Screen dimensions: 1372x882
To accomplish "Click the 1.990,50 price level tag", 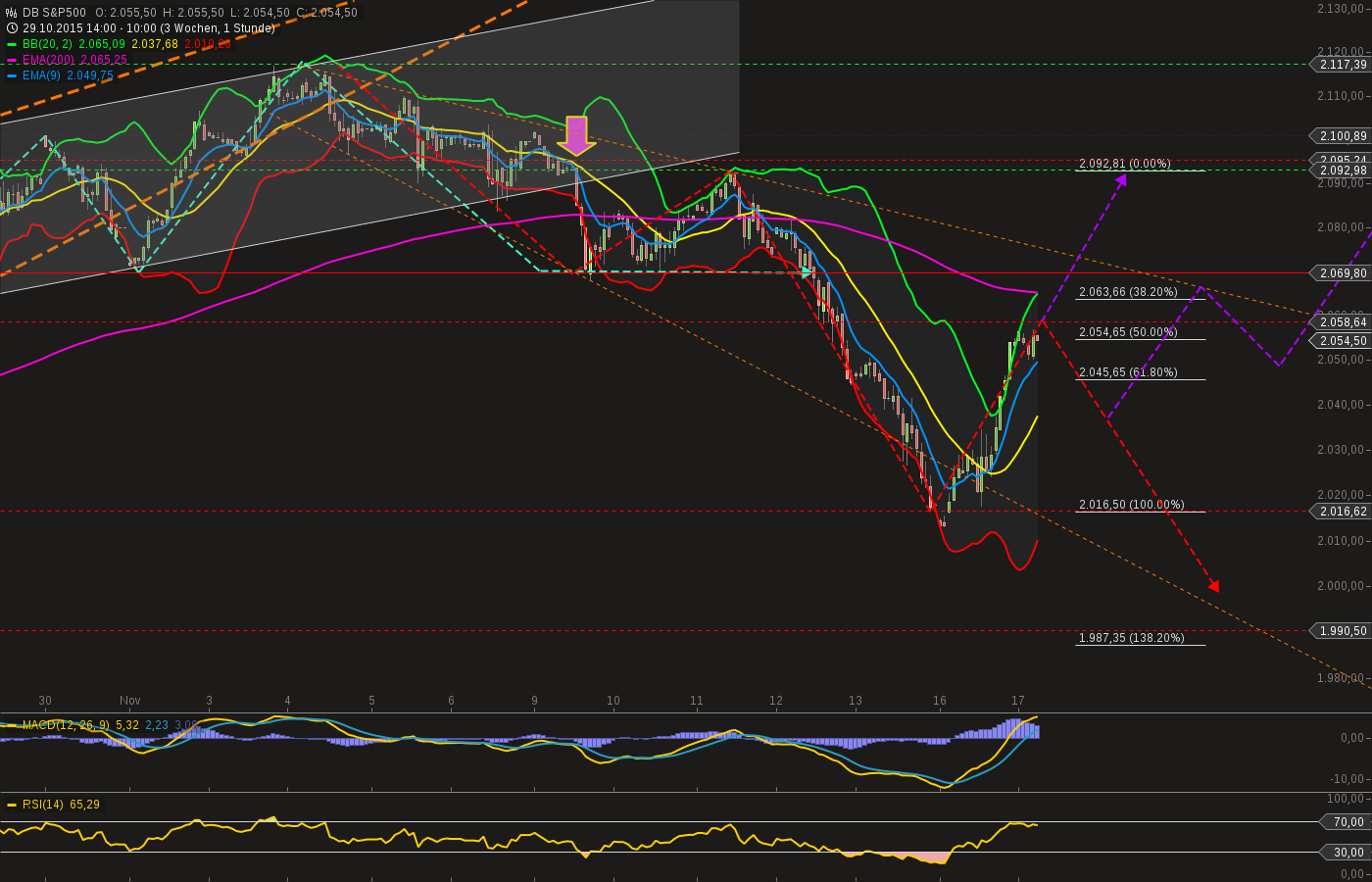I will [1340, 631].
